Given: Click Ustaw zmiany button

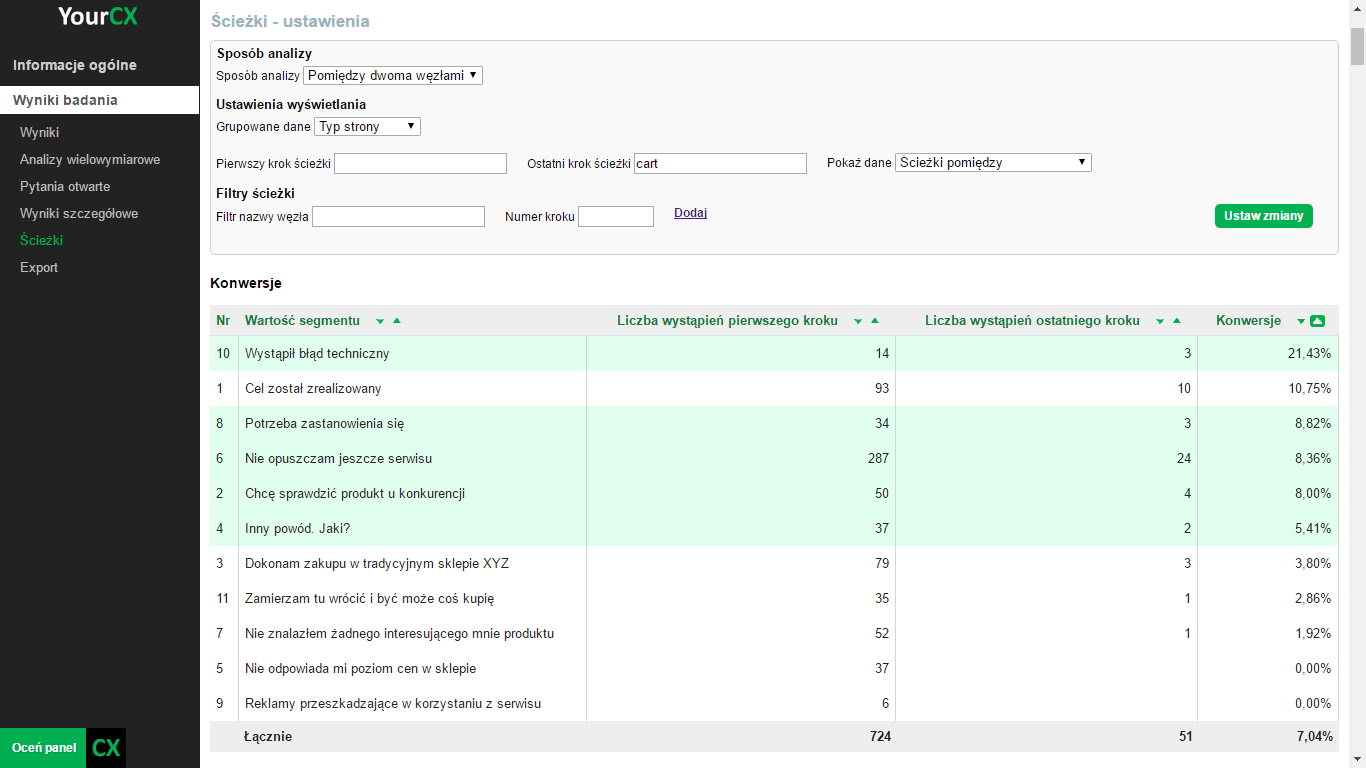Looking at the screenshot, I should (x=1264, y=216).
